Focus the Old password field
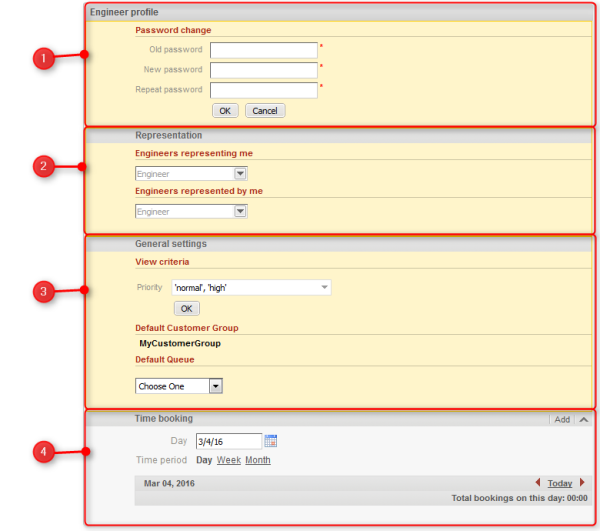This screenshot has width=600, height=531. (263, 50)
